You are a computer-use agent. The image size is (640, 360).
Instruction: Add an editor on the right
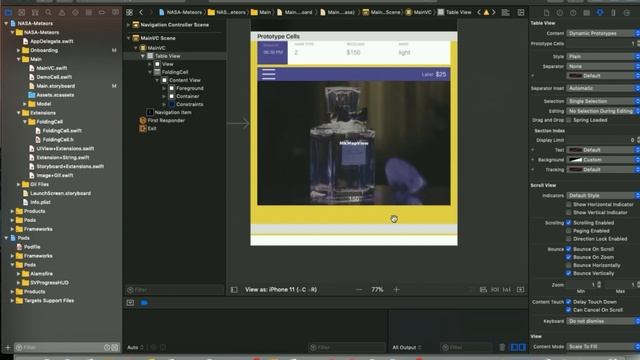521,12
